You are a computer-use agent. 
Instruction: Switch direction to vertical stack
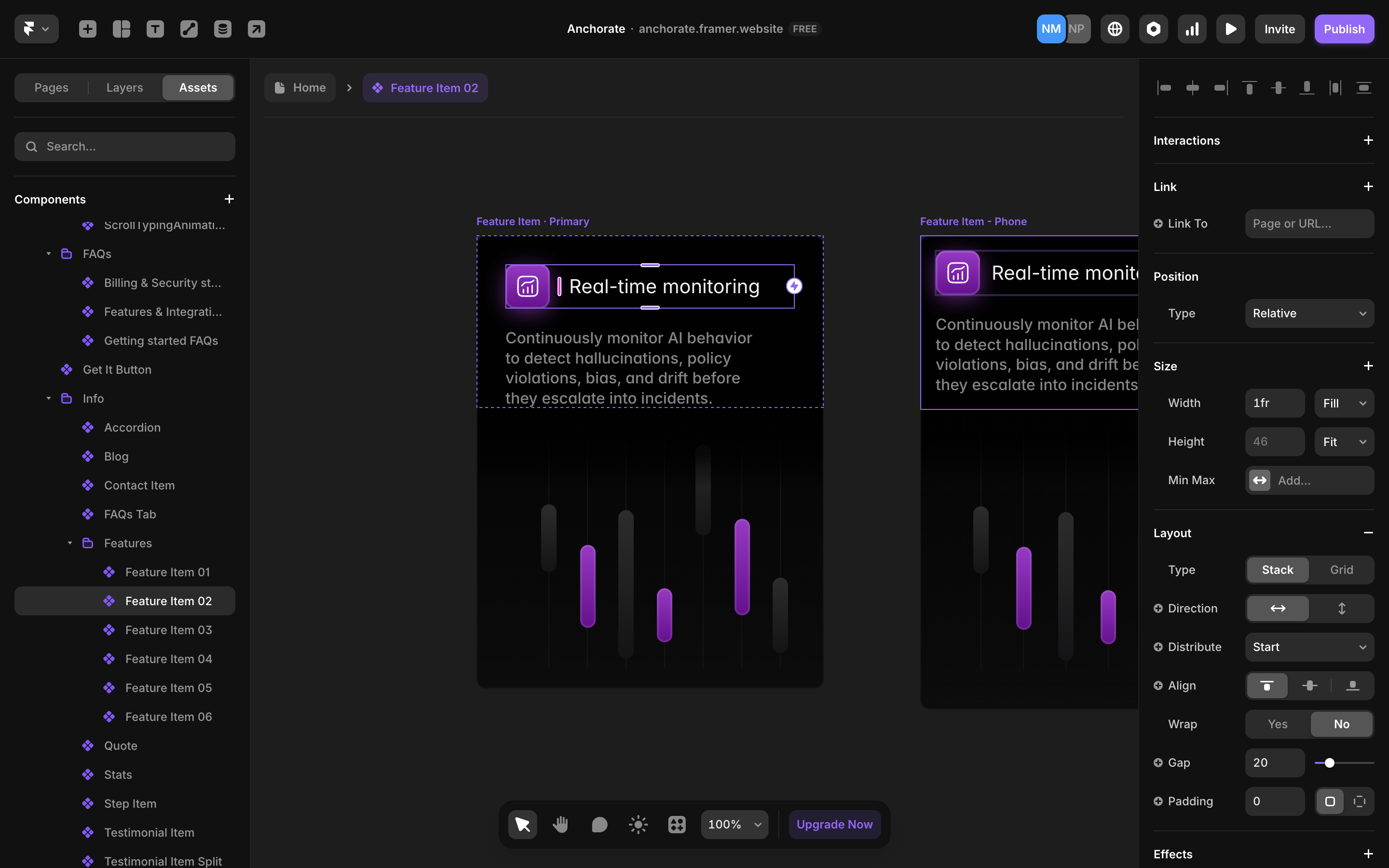[x=1341, y=608]
